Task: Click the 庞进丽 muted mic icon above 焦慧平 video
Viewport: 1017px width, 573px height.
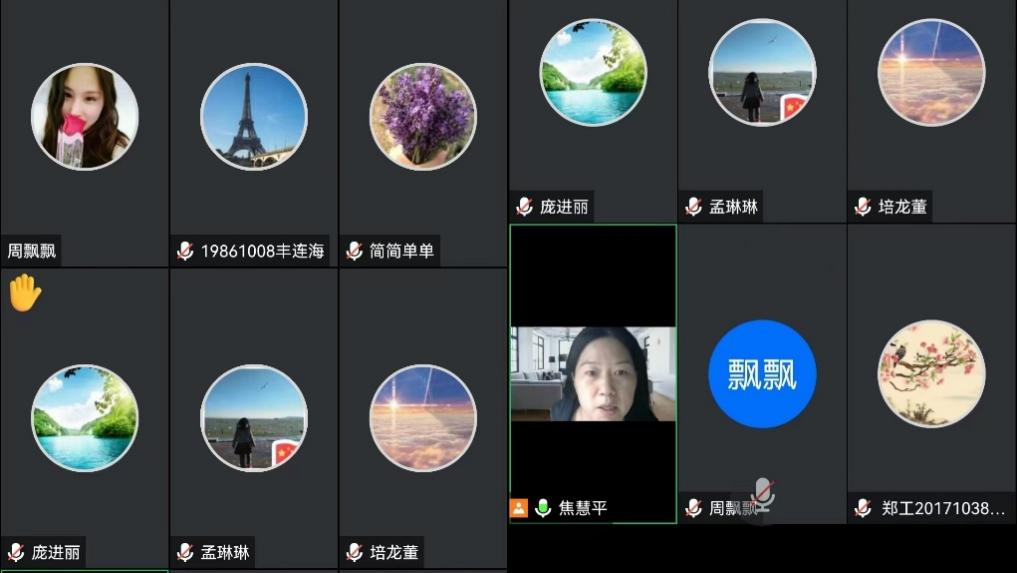Action: click(524, 206)
